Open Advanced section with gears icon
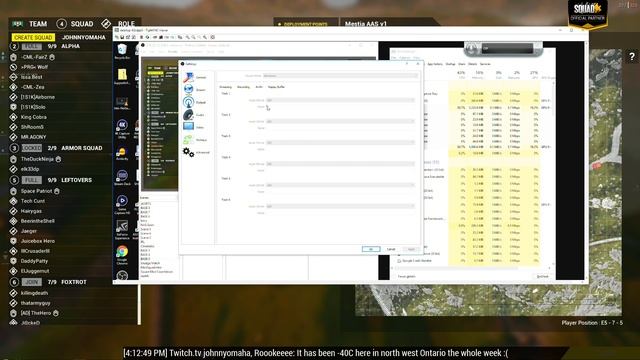This screenshot has width=640, height=360. 196,152
